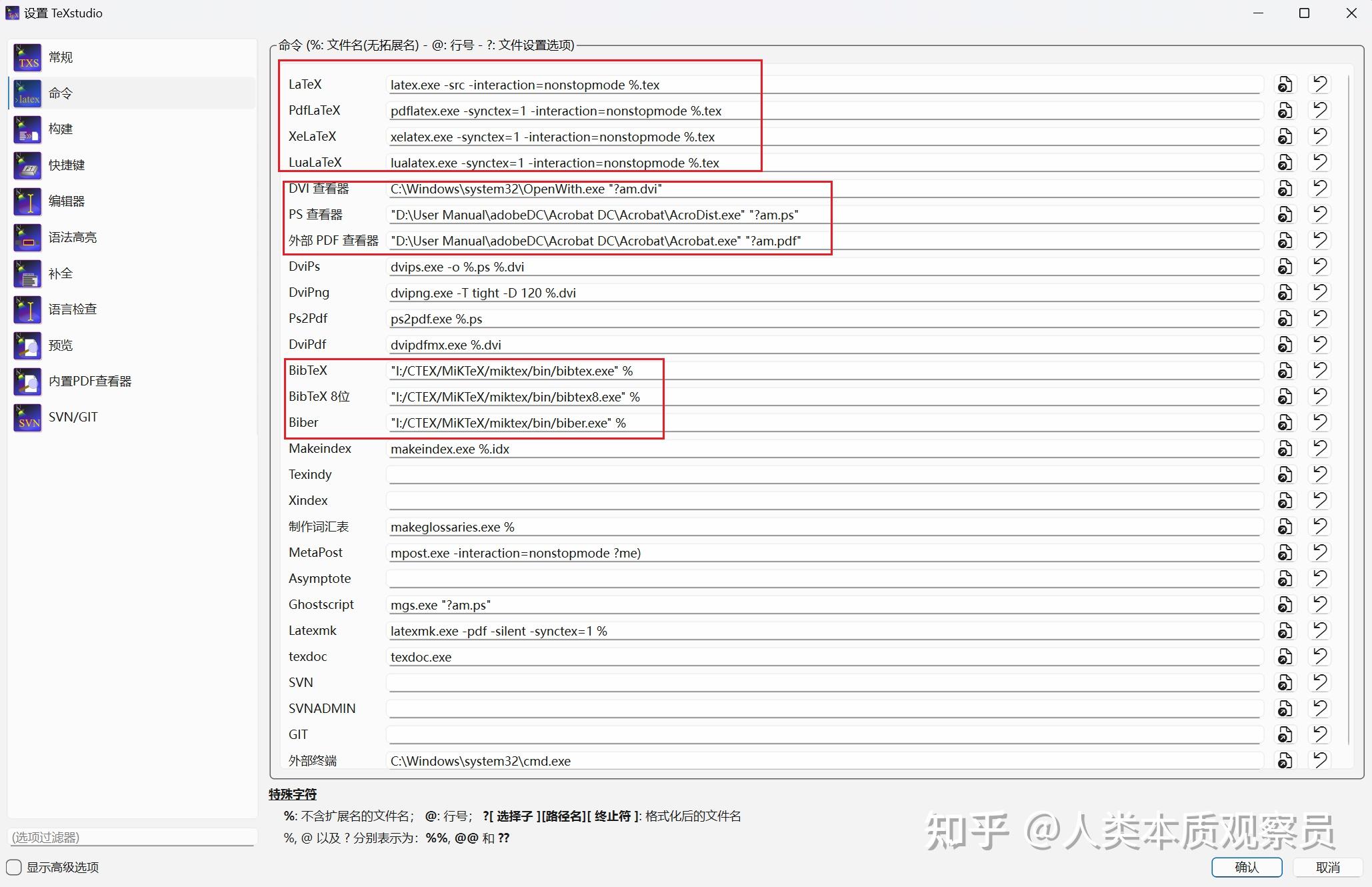Restore default PdfLaTeX command
This screenshot has width=1372, height=887.
click(x=1321, y=110)
